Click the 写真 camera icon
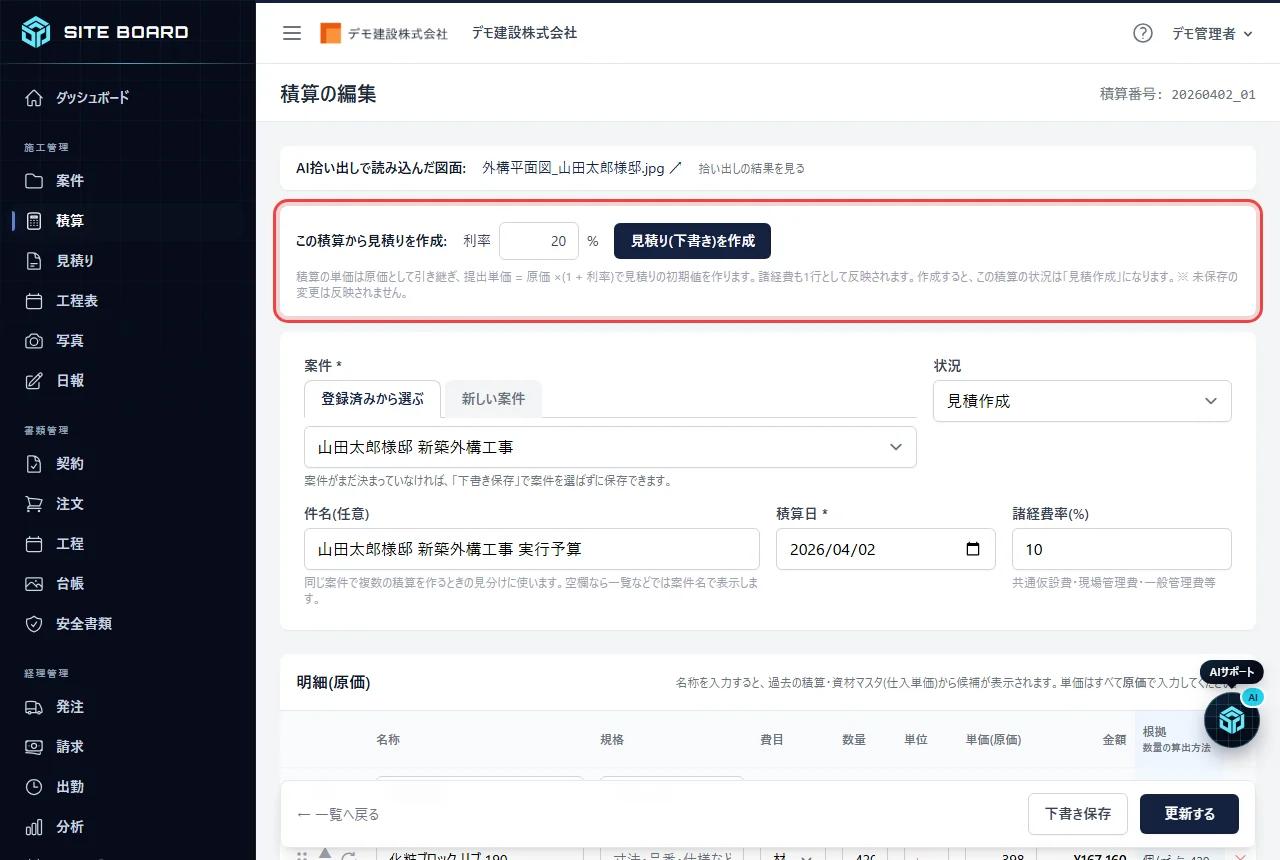Image resolution: width=1280 pixels, height=860 pixels. pos(34,341)
